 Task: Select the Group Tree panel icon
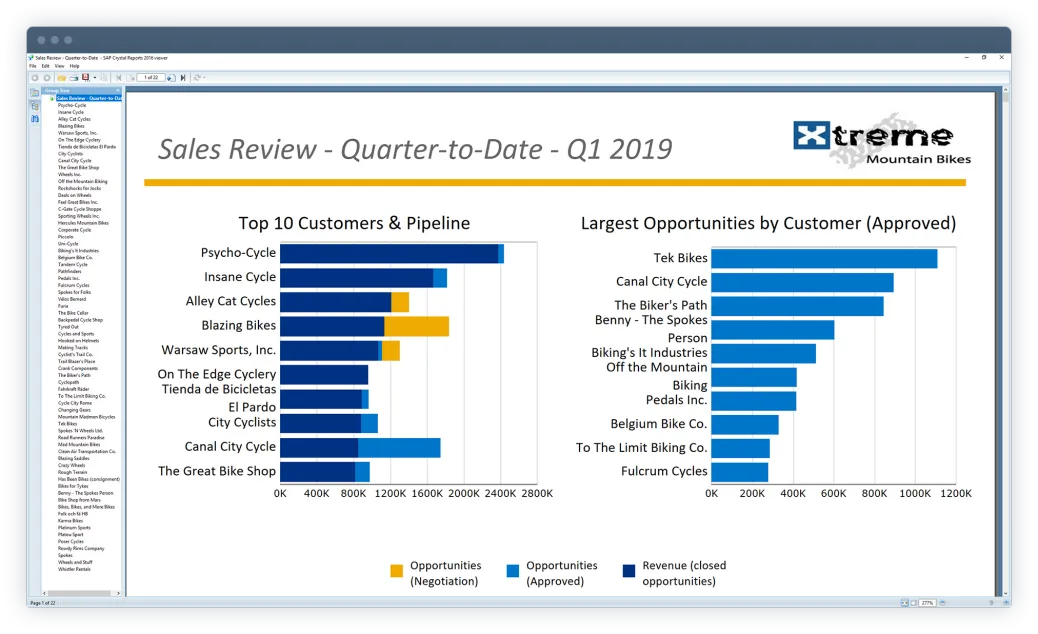tap(34, 92)
